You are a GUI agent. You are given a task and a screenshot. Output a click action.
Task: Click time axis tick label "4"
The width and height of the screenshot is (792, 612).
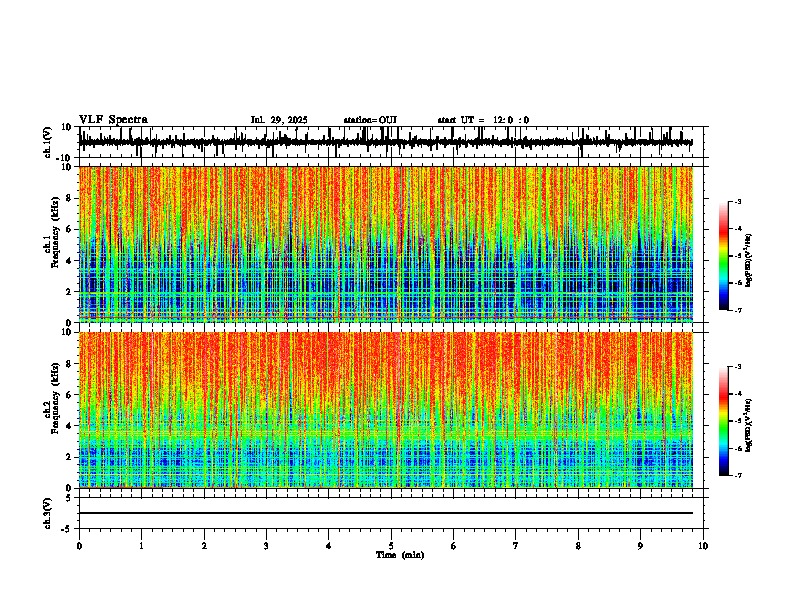pos(329,546)
